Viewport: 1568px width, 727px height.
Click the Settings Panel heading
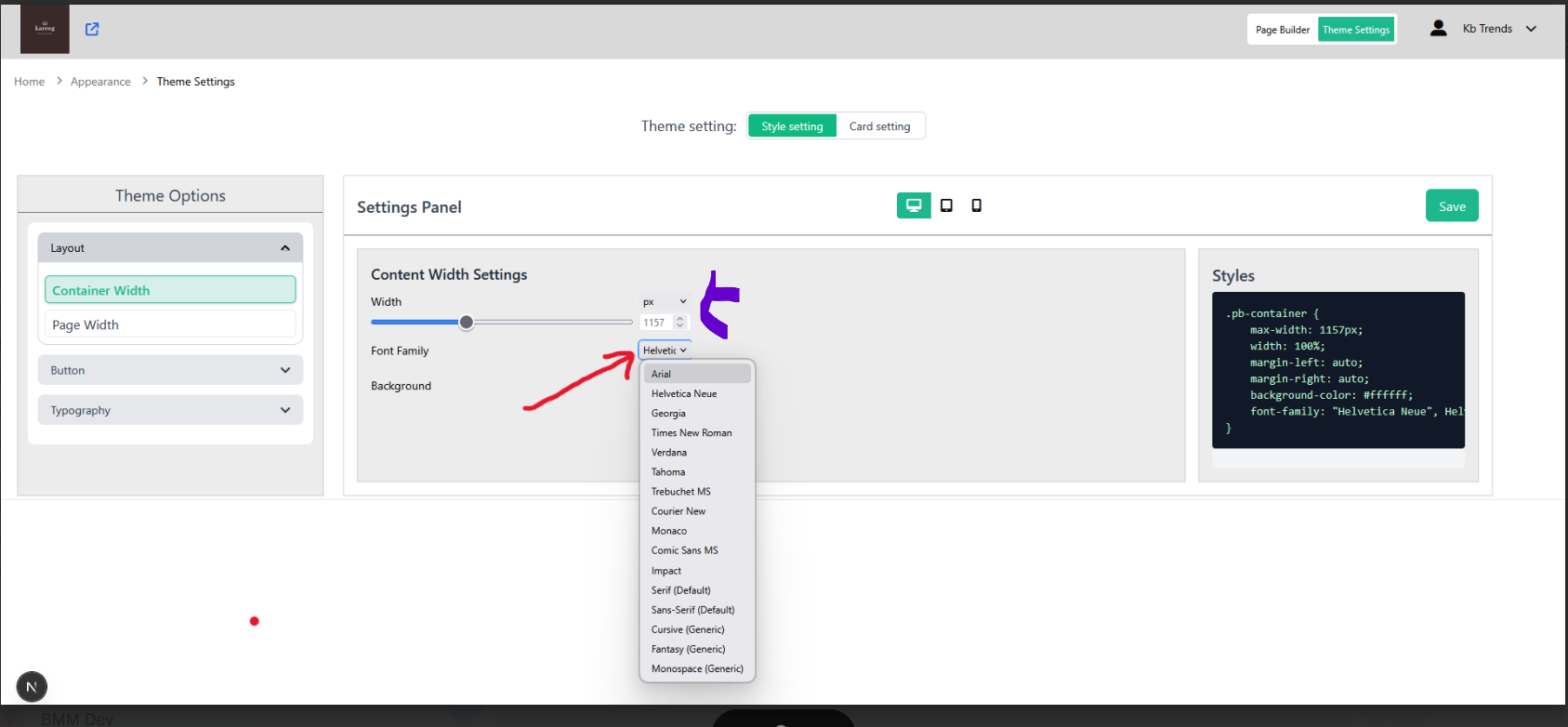[x=409, y=207]
